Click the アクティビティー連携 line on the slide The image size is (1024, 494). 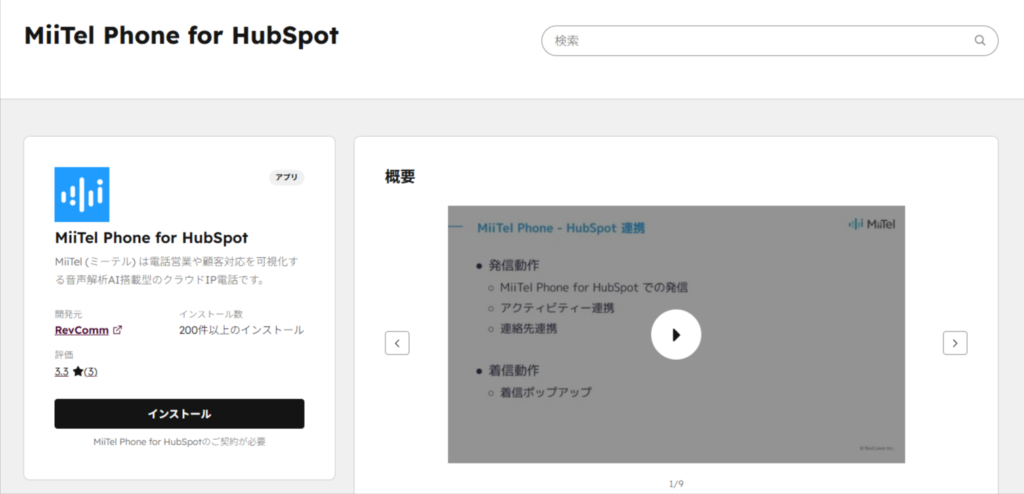557,308
